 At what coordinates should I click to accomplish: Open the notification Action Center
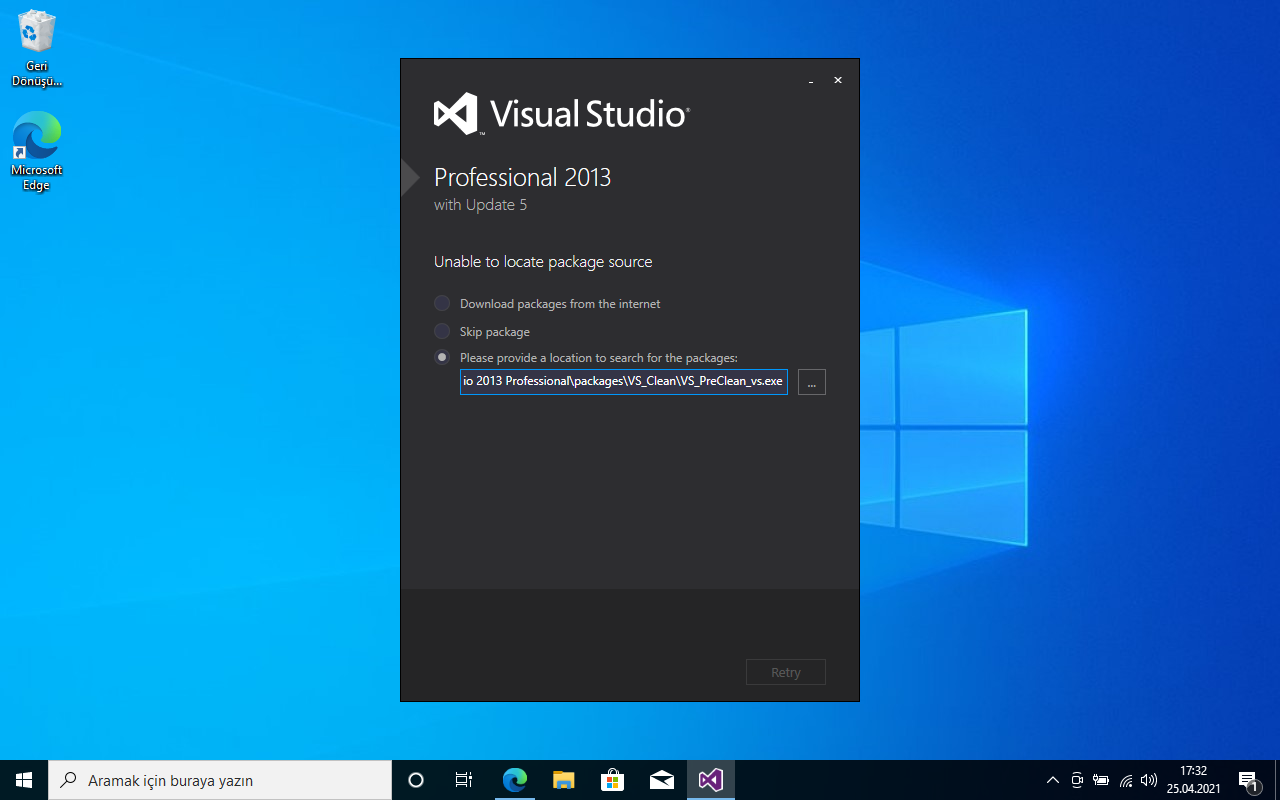(x=1248, y=780)
